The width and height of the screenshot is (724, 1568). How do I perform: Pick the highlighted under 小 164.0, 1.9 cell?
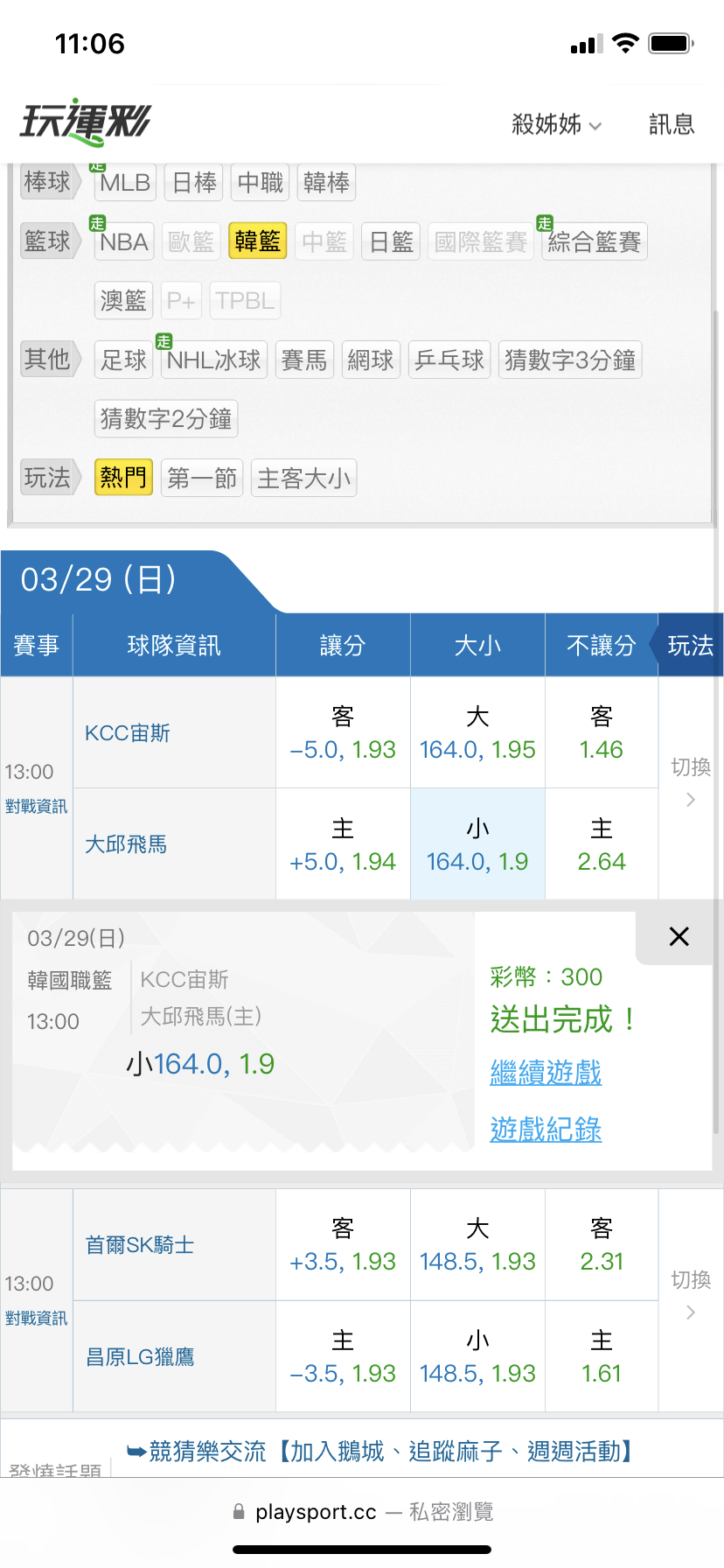(477, 844)
